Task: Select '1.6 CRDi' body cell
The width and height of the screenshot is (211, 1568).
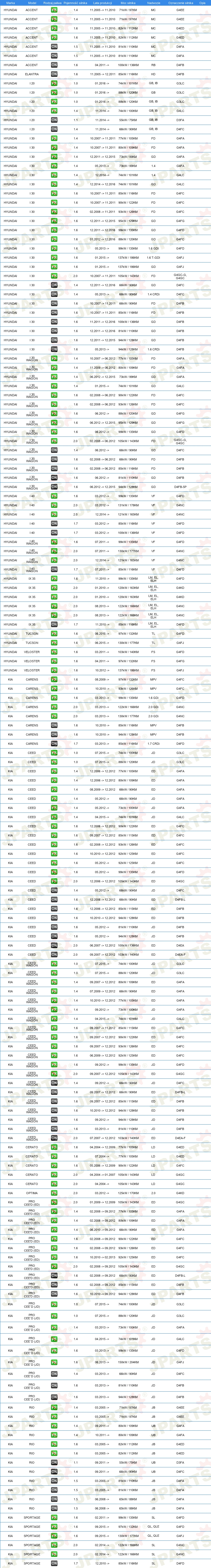Action: (153, 349)
